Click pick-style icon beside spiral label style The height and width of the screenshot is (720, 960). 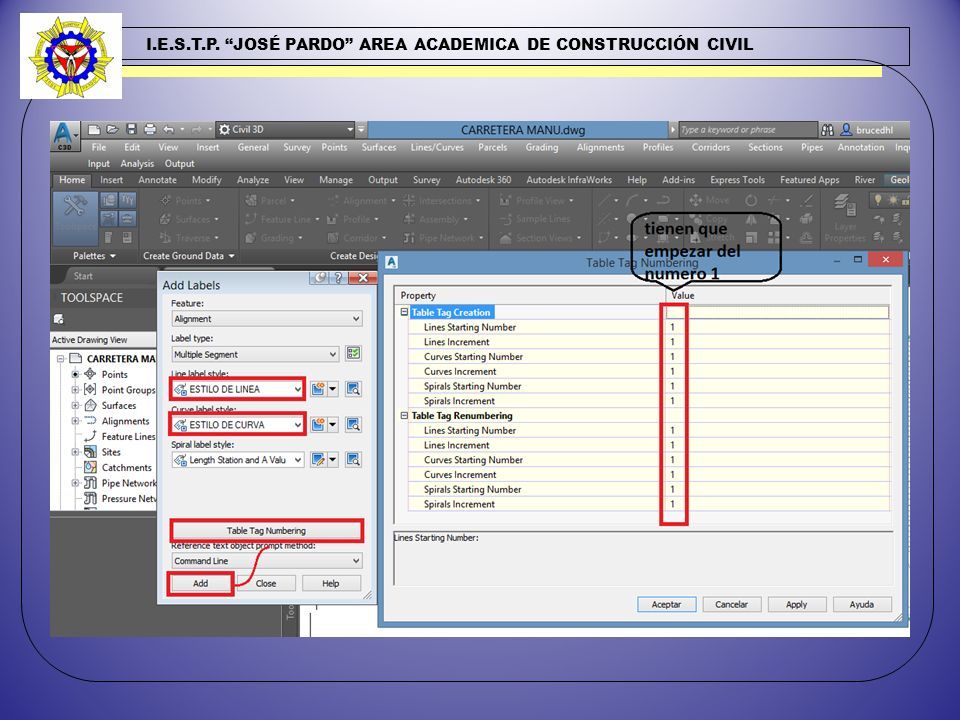click(x=353, y=459)
